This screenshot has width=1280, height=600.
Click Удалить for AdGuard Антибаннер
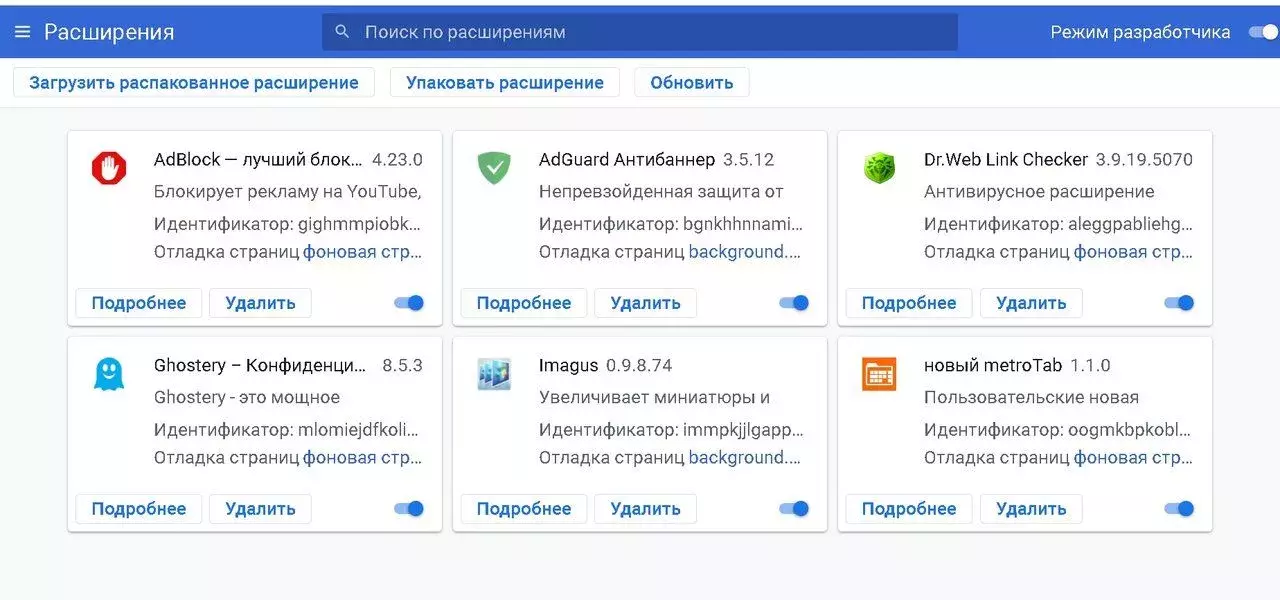click(x=645, y=303)
